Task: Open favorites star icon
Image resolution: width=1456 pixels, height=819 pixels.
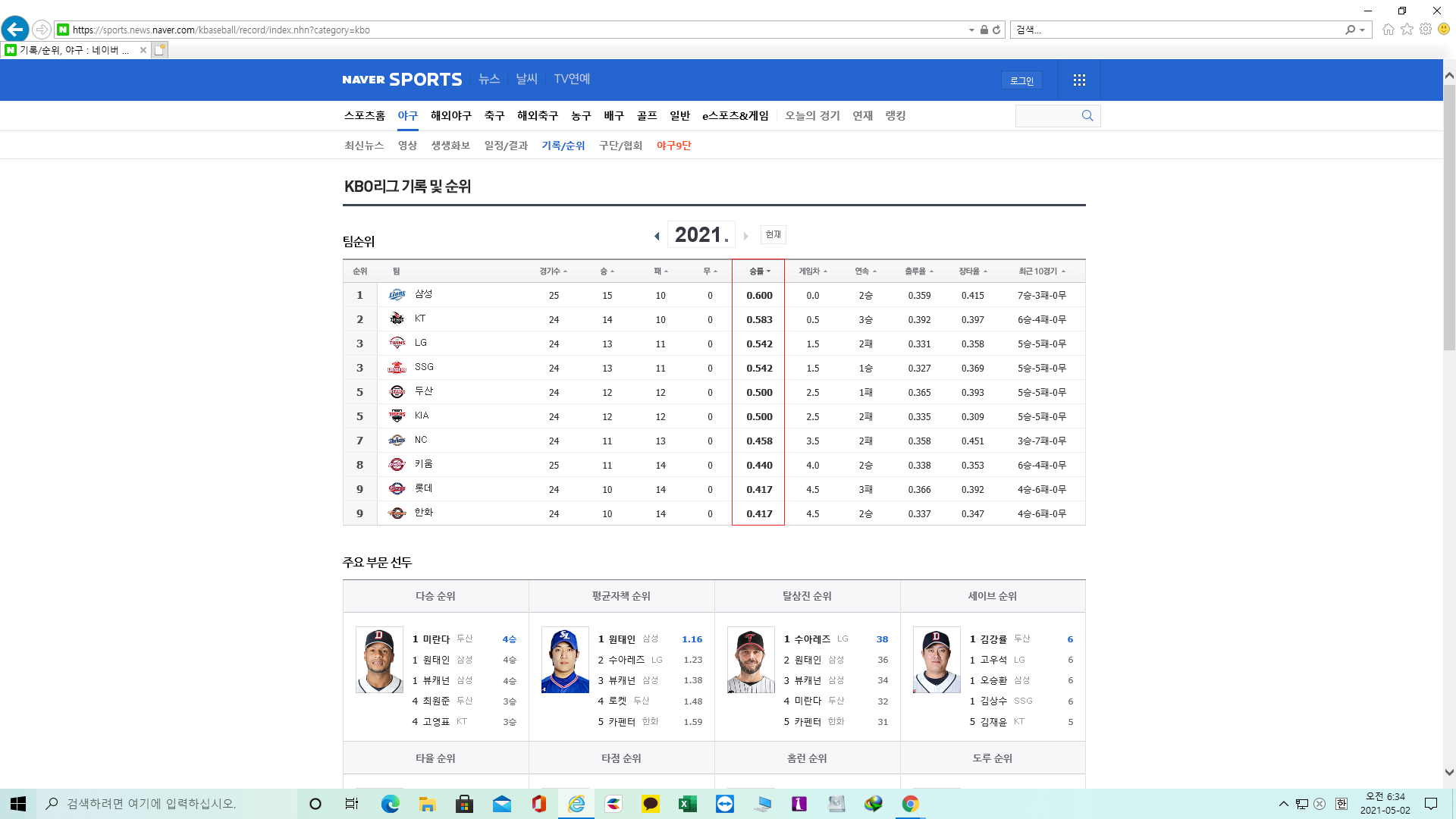Action: click(x=1407, y=30)
